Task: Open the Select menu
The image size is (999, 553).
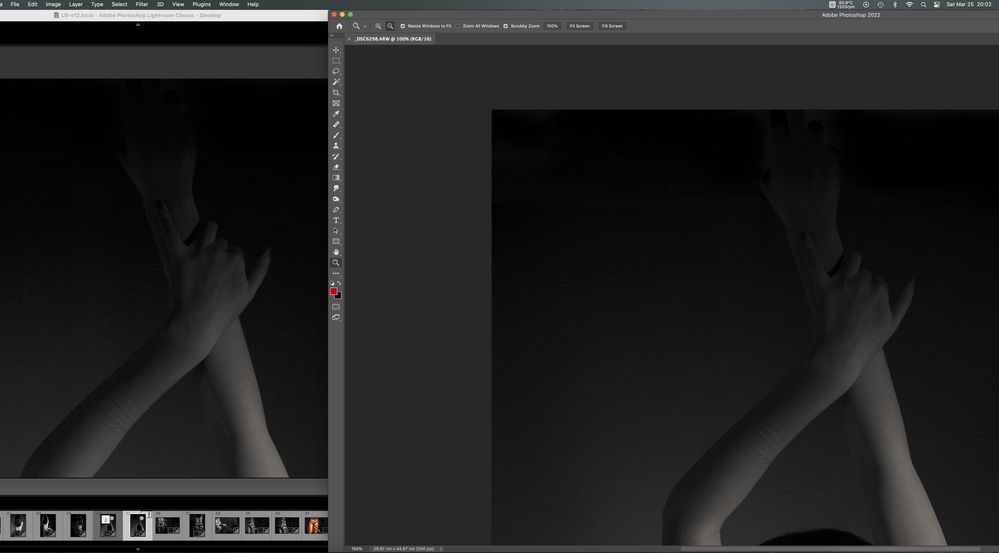Action: click(x=119, y=4)
